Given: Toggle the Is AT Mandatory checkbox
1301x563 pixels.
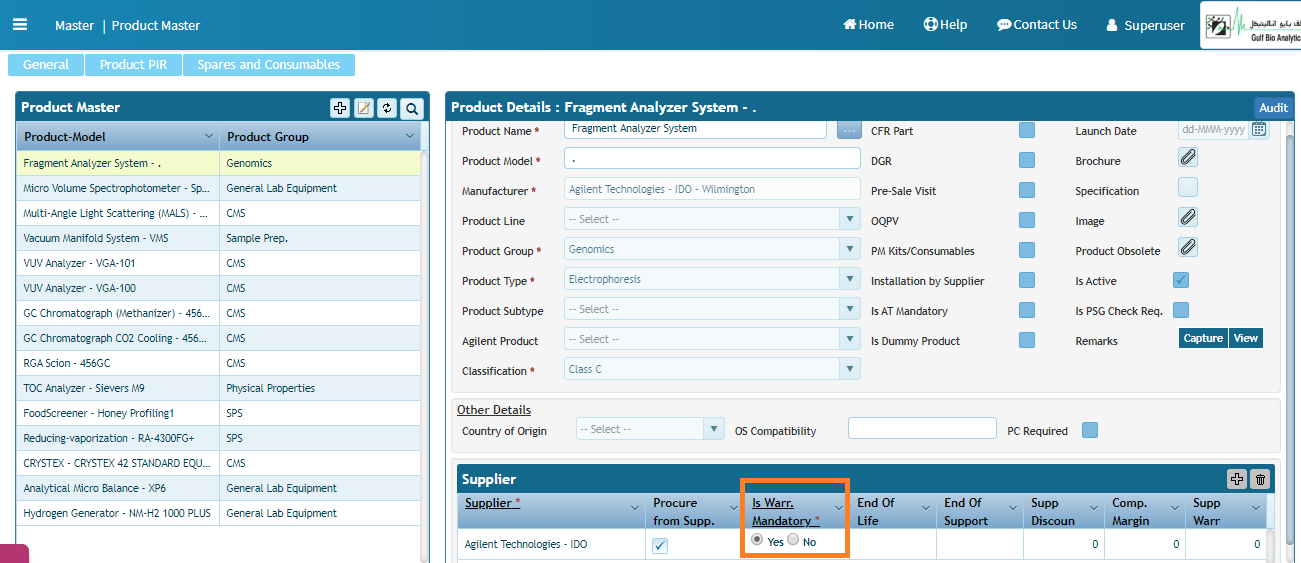Looking at the screenshot, I should click(x=1027, y=310).
